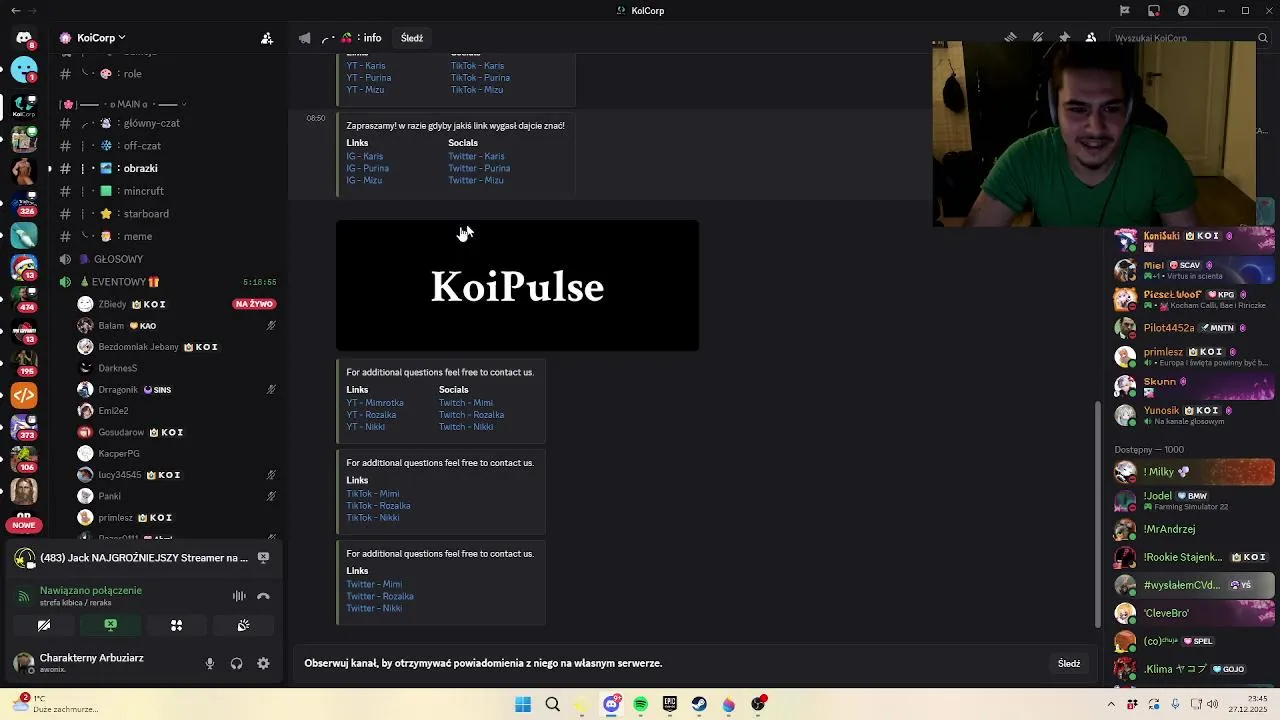Open the TikTok - Nikki link
The image size is (1280, 720).
click(373, 518)
